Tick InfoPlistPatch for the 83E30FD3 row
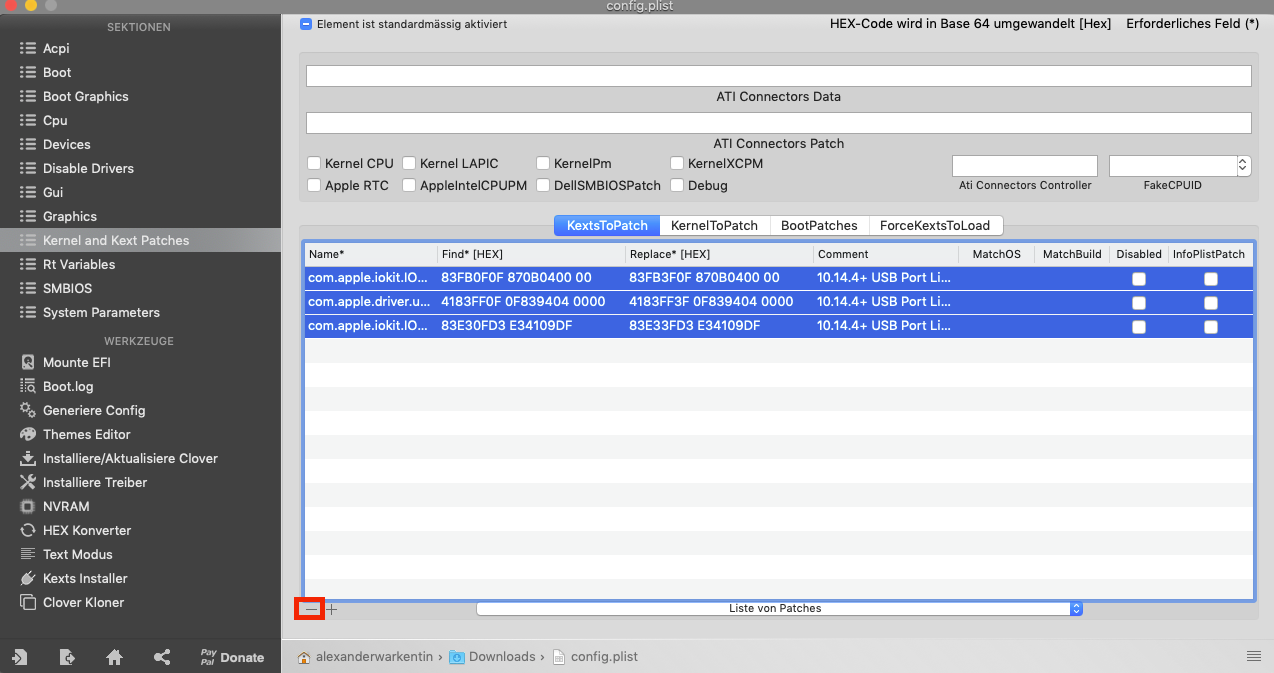 [1211, 326]
